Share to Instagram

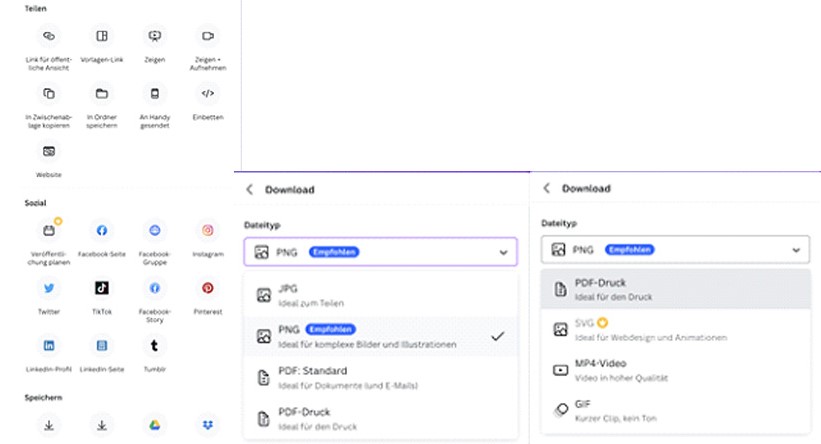[x=208, y=230]
